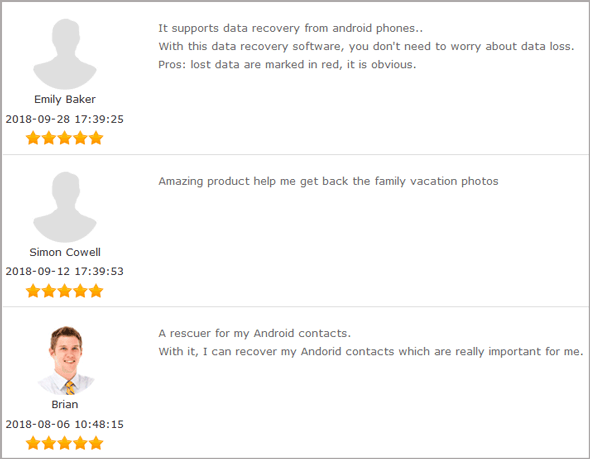
Task: Click the third star of Simon Cowell's rating
Action: pyautogui.click(x=65, y=291)
